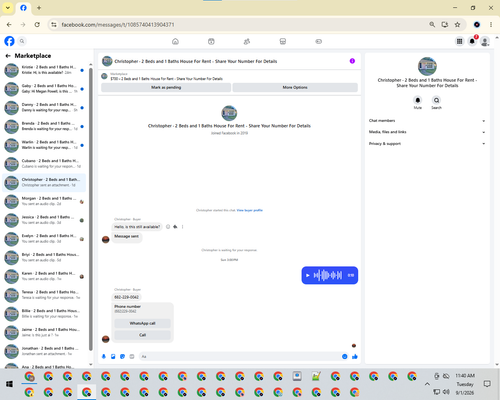React to 'Hello, is this still available?' message

[x=168, y=227]
